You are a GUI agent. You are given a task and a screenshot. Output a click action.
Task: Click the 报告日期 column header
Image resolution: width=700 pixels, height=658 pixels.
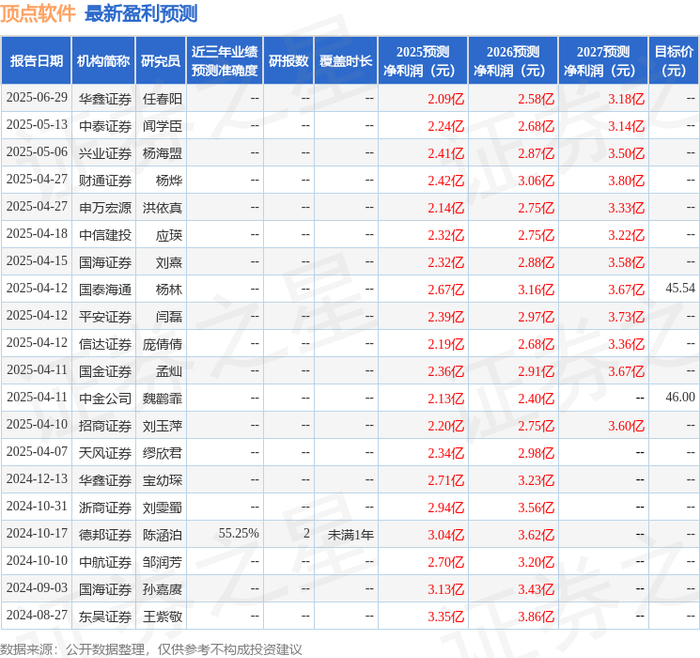[x=36, y=61]
